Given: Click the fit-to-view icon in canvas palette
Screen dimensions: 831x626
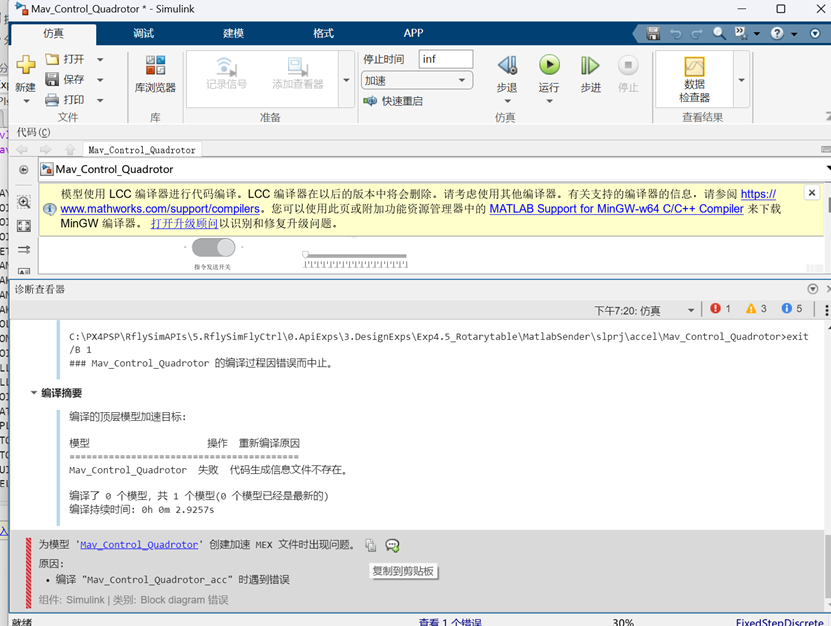Looking at the screenshot, I should coord(24,226).
